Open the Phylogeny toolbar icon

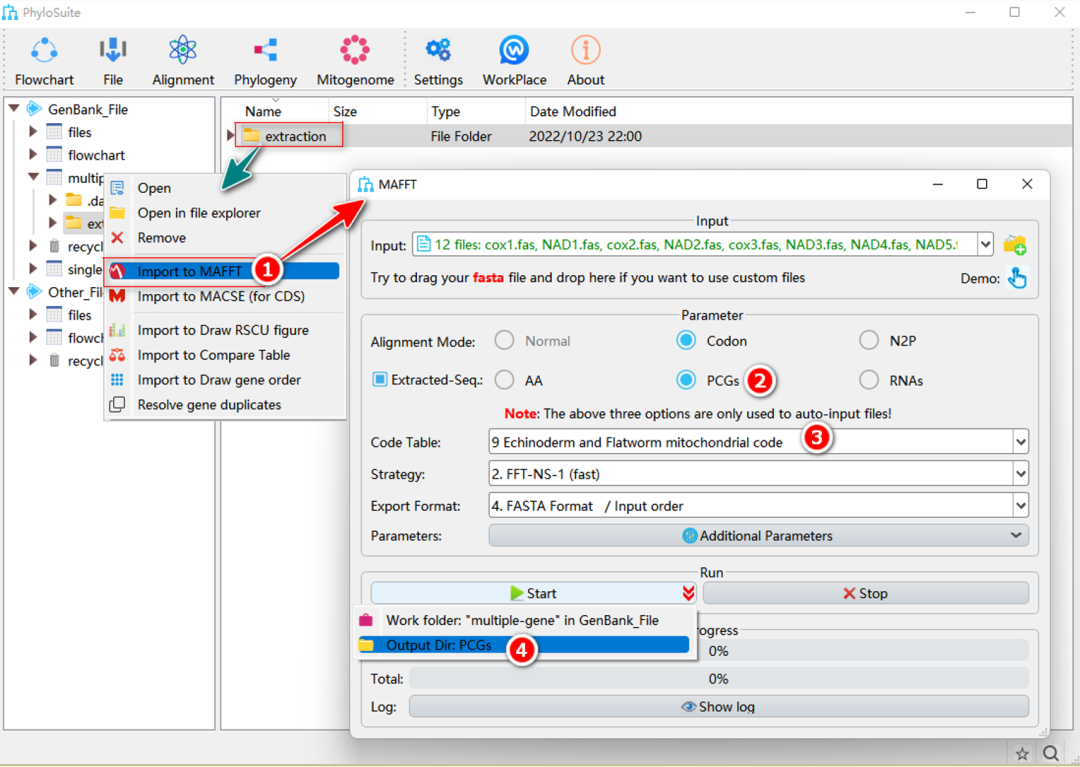[x=265, y=51]
